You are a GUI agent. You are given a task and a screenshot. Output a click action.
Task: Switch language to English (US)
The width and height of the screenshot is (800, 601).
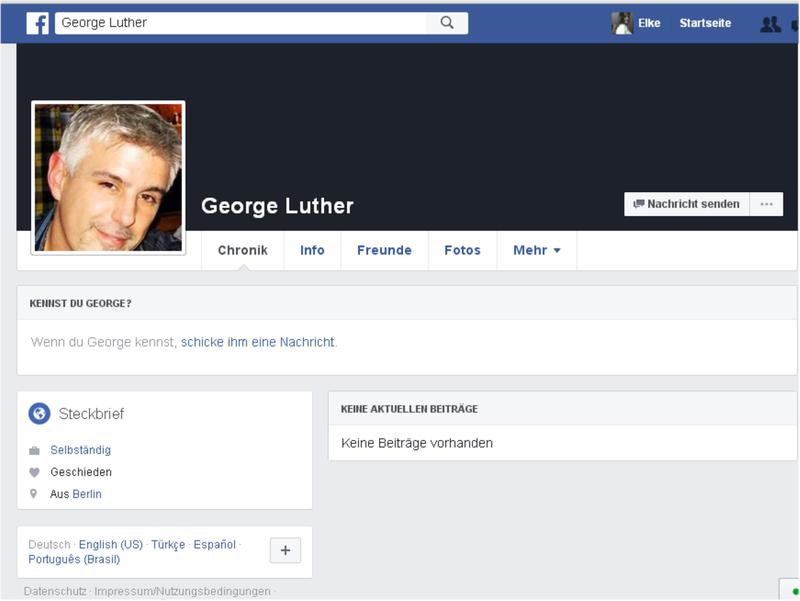[x=111, y=545]
